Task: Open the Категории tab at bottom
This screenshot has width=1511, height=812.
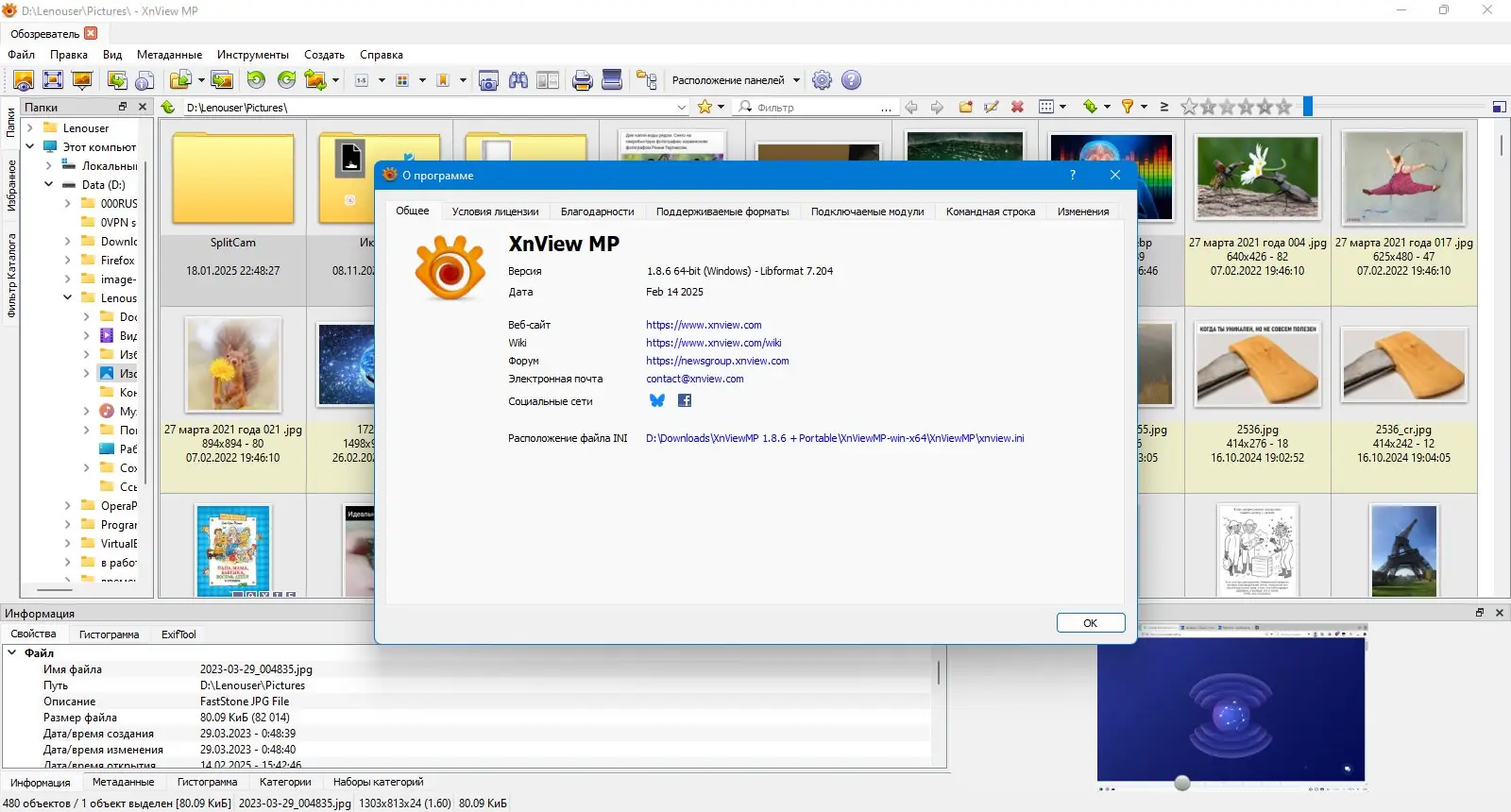Action: (x=285, y=782)
